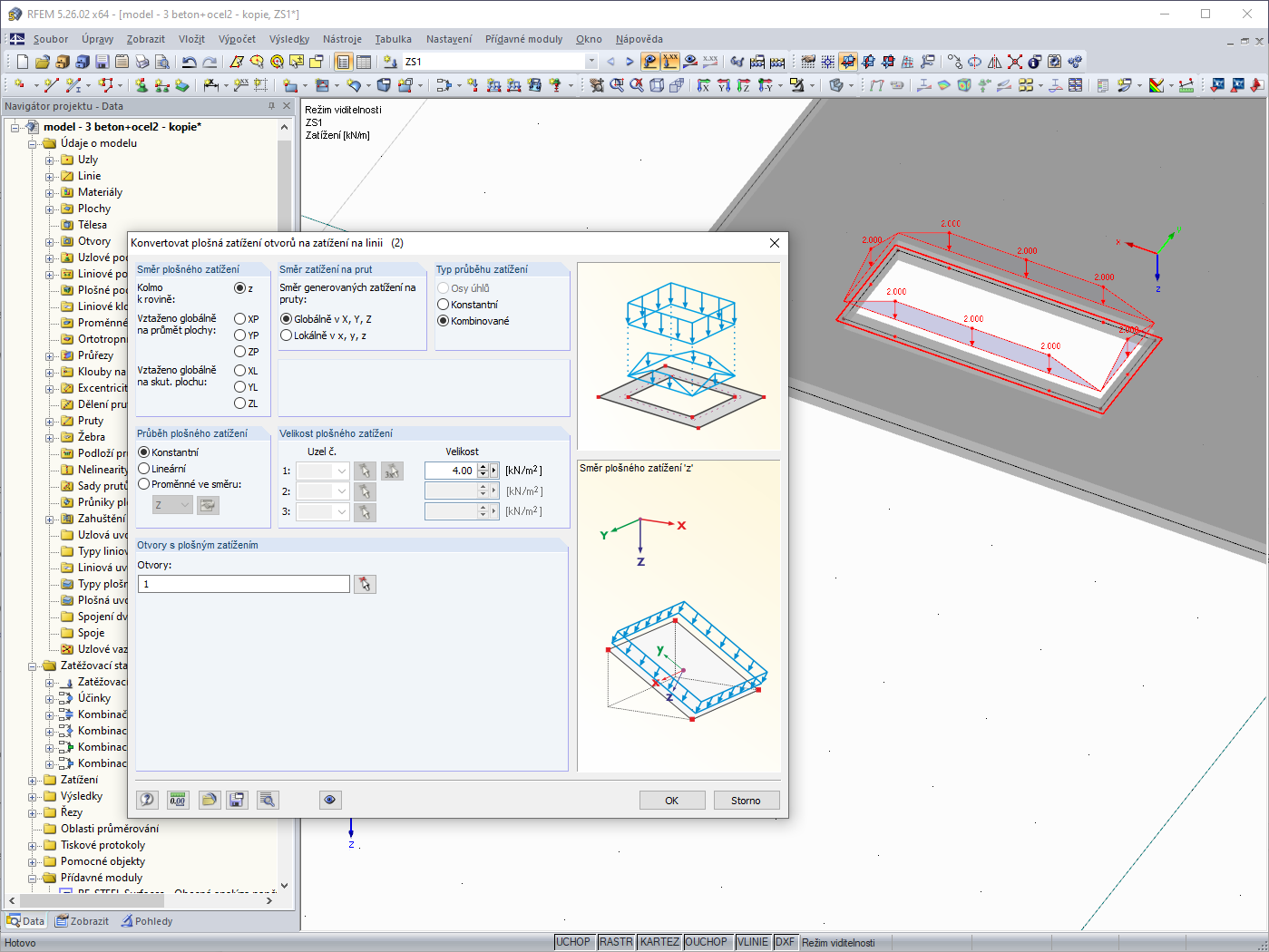Click the red Delete cross icon in toolbar
This screenshot has height=952, width=1269.
(1015, 62)
